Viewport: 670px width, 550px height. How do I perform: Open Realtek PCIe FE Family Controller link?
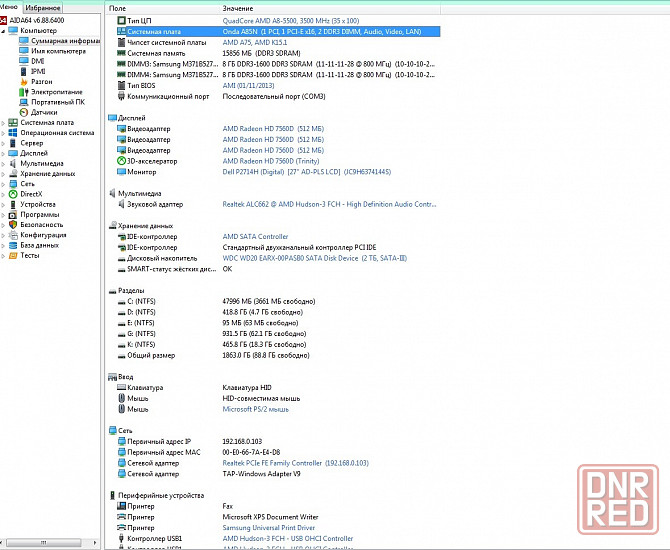pyautogui.click(x=295, y=463)
